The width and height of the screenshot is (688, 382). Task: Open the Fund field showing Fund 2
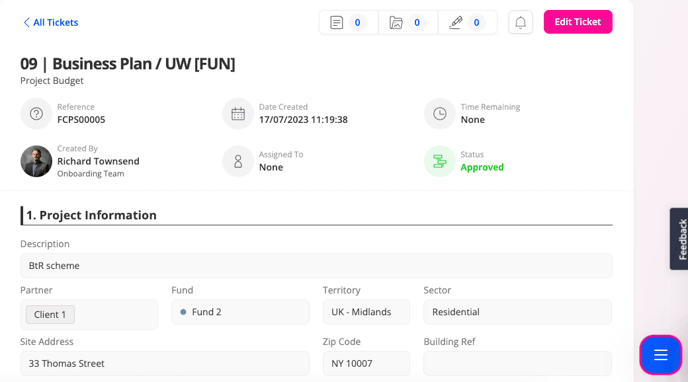240,312
